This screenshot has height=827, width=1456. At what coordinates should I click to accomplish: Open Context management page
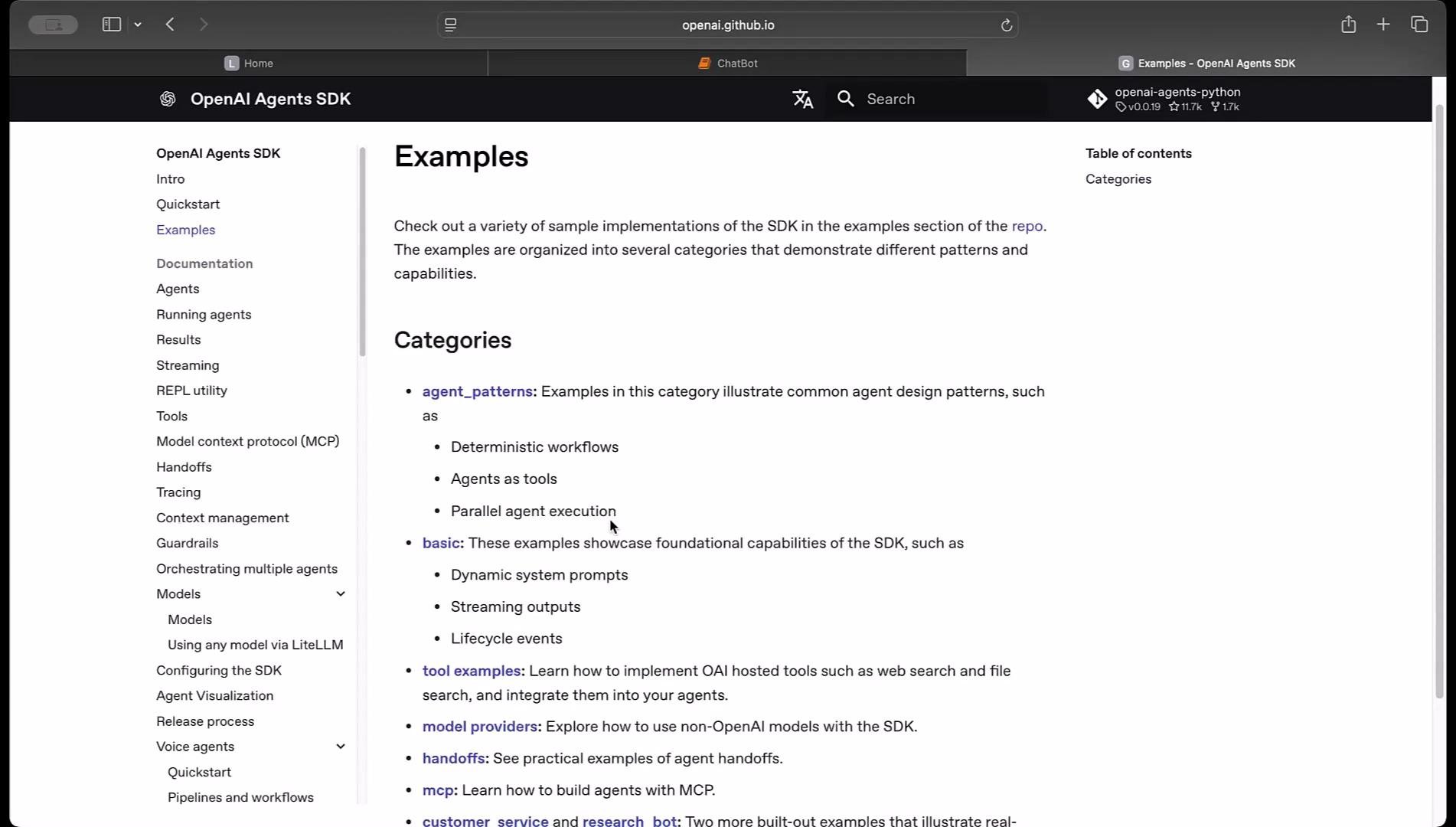(x=222, y=518)
